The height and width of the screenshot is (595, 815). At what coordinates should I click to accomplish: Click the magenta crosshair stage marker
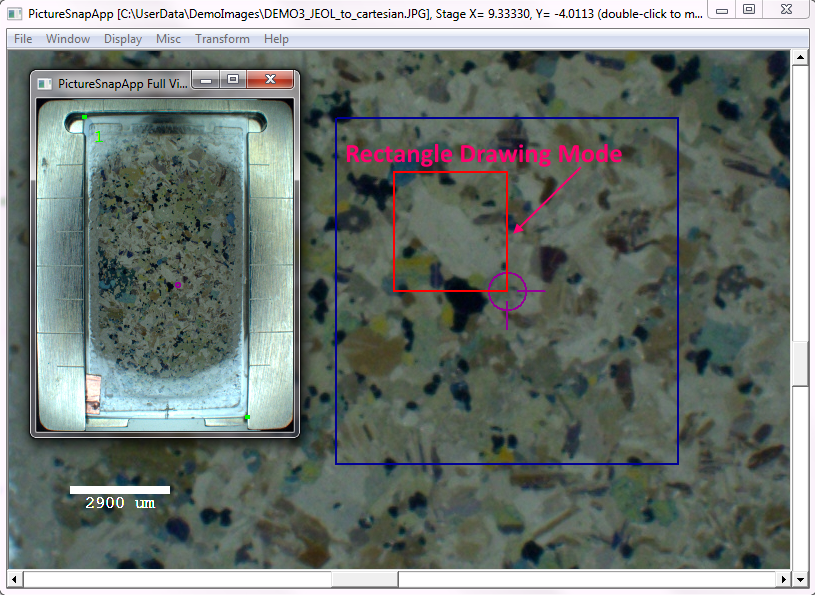click(x=507, y=291)
